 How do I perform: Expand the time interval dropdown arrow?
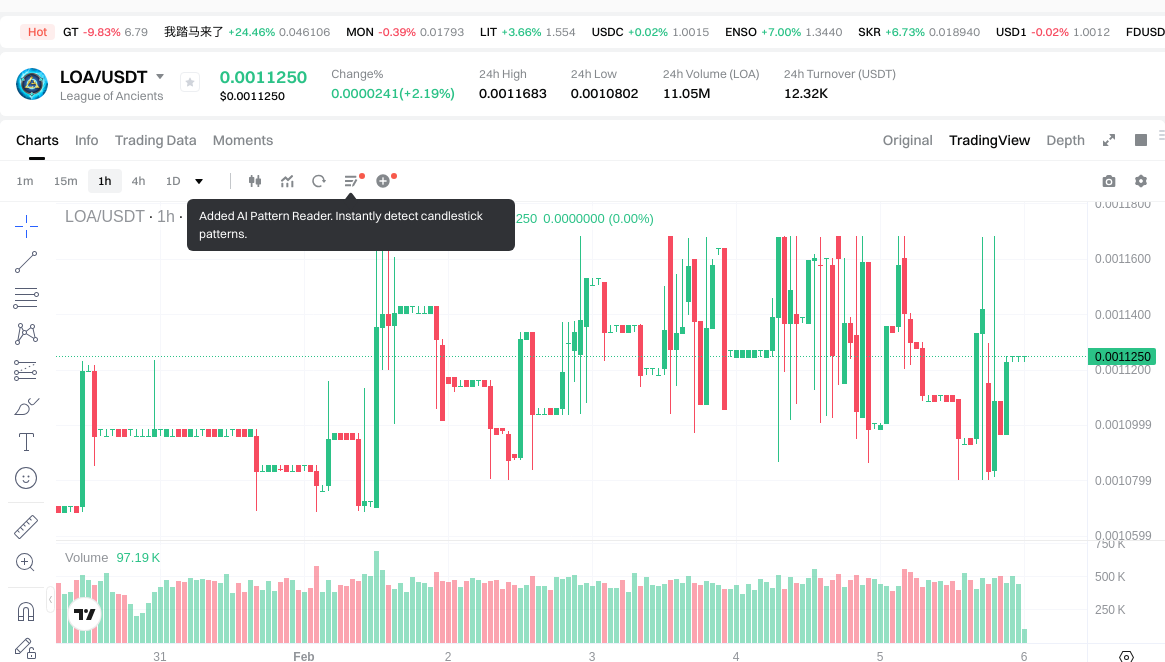199,181
